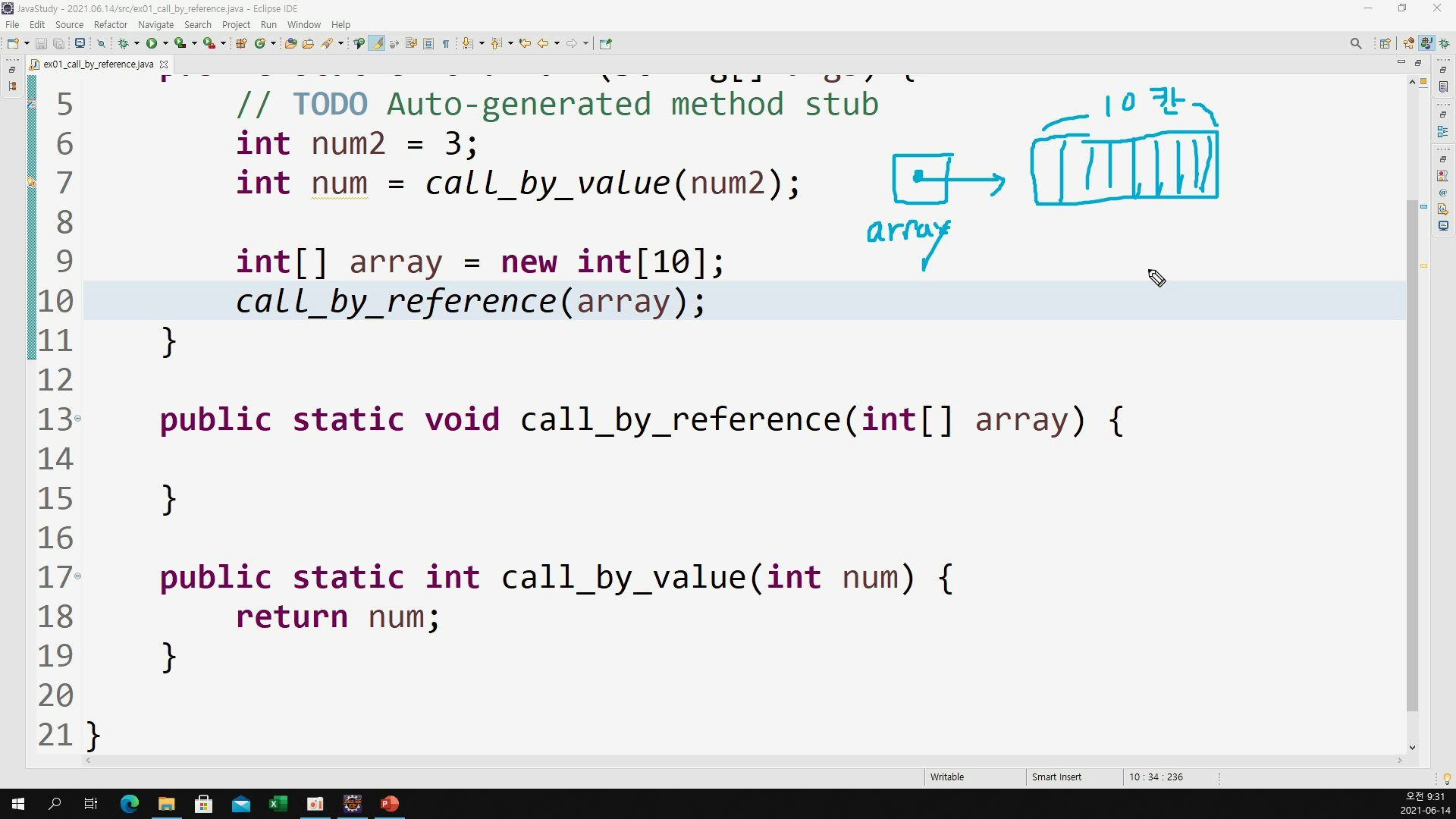Open the New file dropdown arrow
The width and height of the screenshot is (1456, 819).
pos(27,43)
